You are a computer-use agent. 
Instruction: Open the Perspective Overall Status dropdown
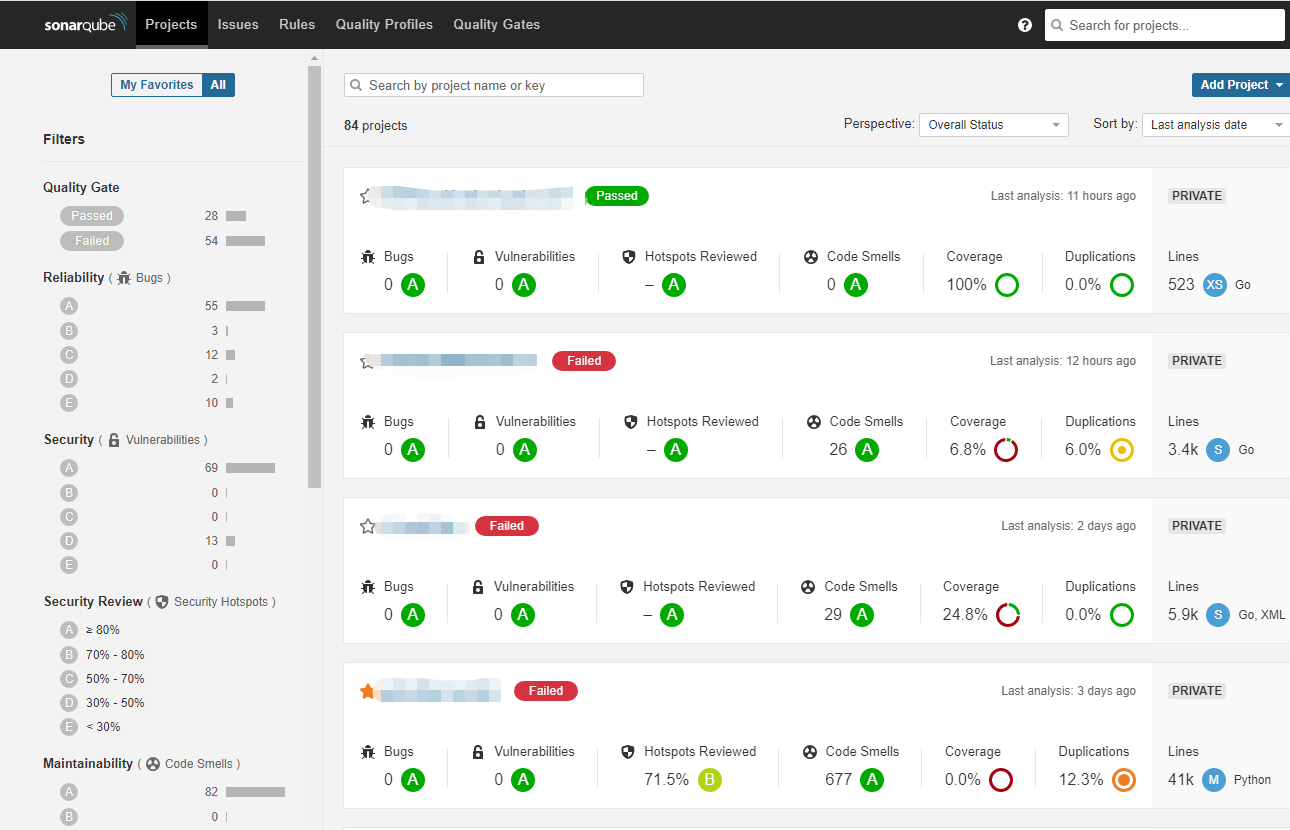pyautogui.click(x=994, y=125)
